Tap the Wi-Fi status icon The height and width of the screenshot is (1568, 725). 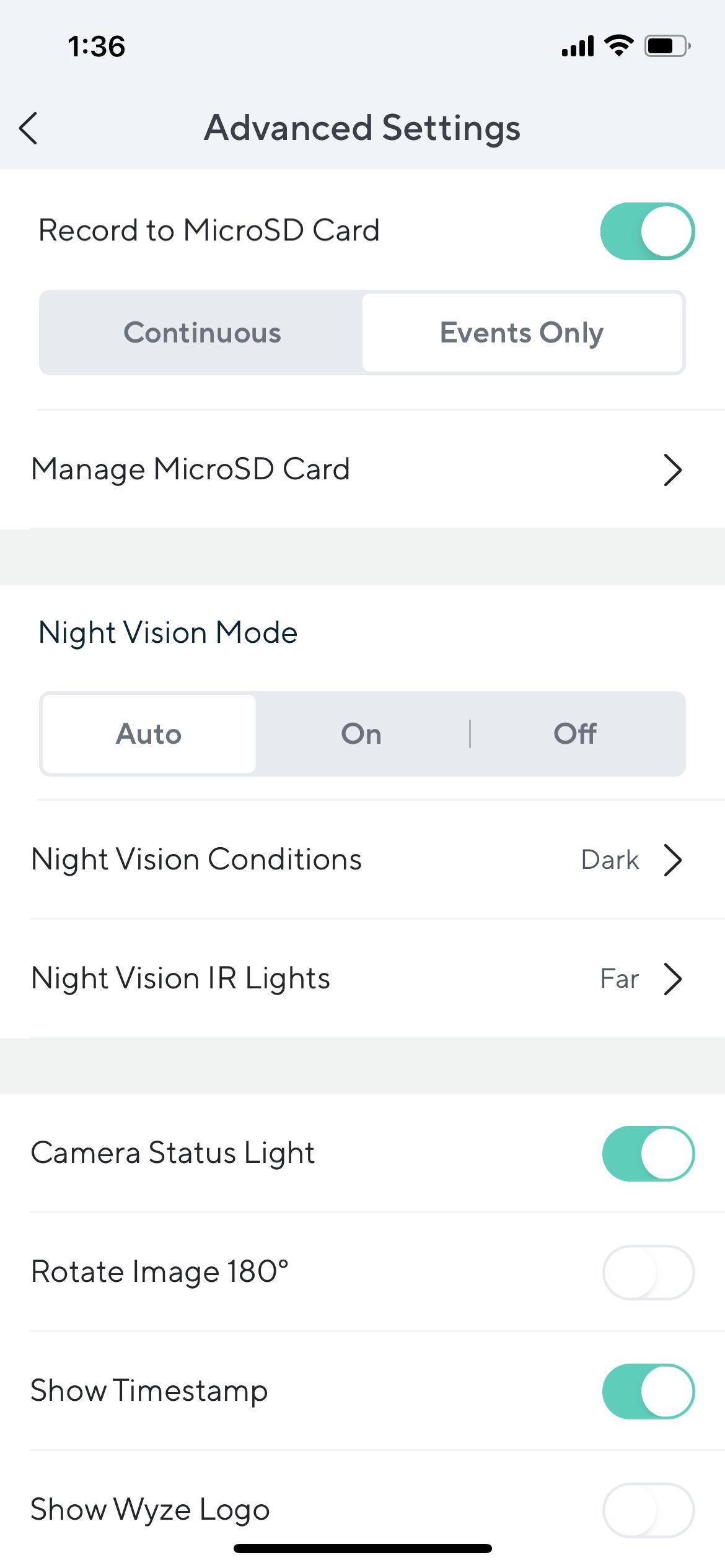coord(618,46)
